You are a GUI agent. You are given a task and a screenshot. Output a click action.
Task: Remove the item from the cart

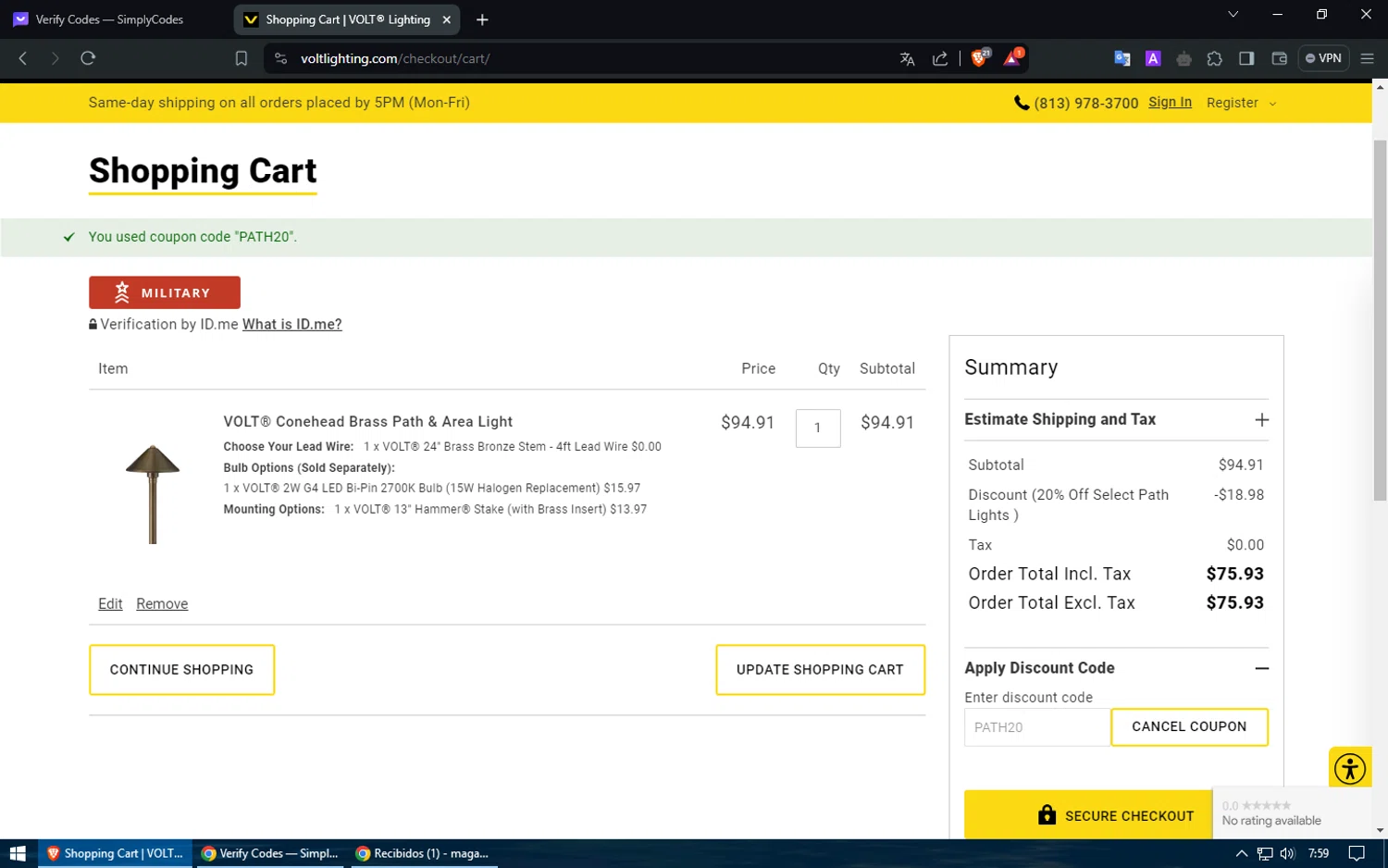(x=162, y=604)
